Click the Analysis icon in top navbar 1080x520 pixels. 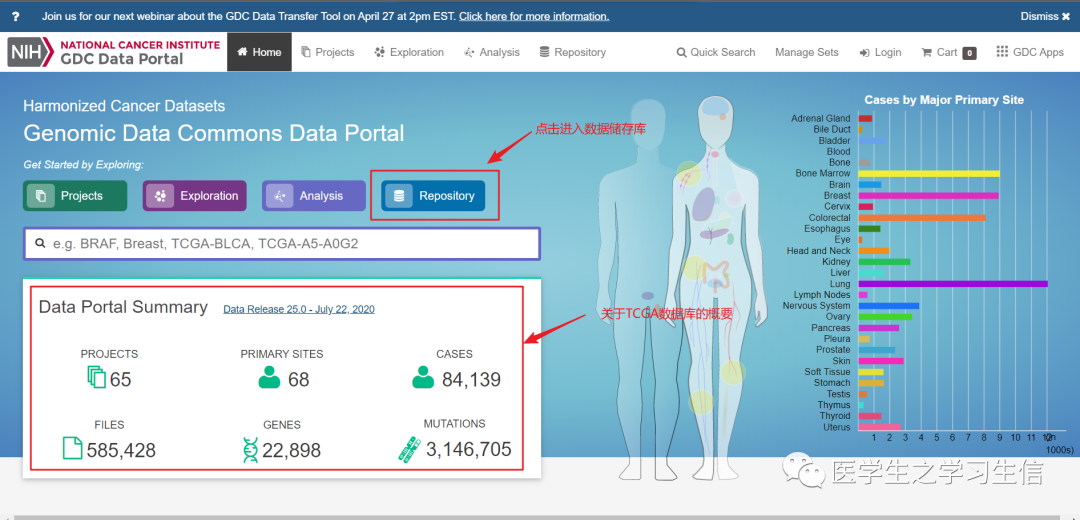tap(469, 52)
